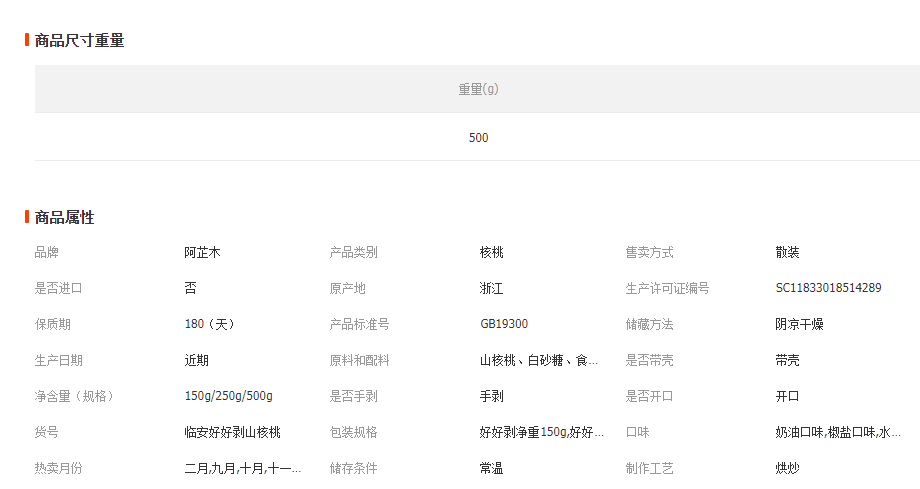Select the 阴凉干燥 storage method value
Screen dimensions: 920x489
tap(799, 324)
